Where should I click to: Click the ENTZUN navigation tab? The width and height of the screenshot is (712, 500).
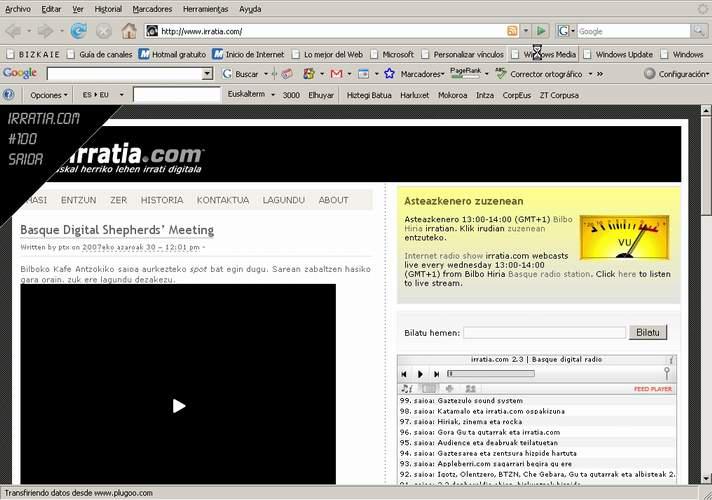click(79, 200)
